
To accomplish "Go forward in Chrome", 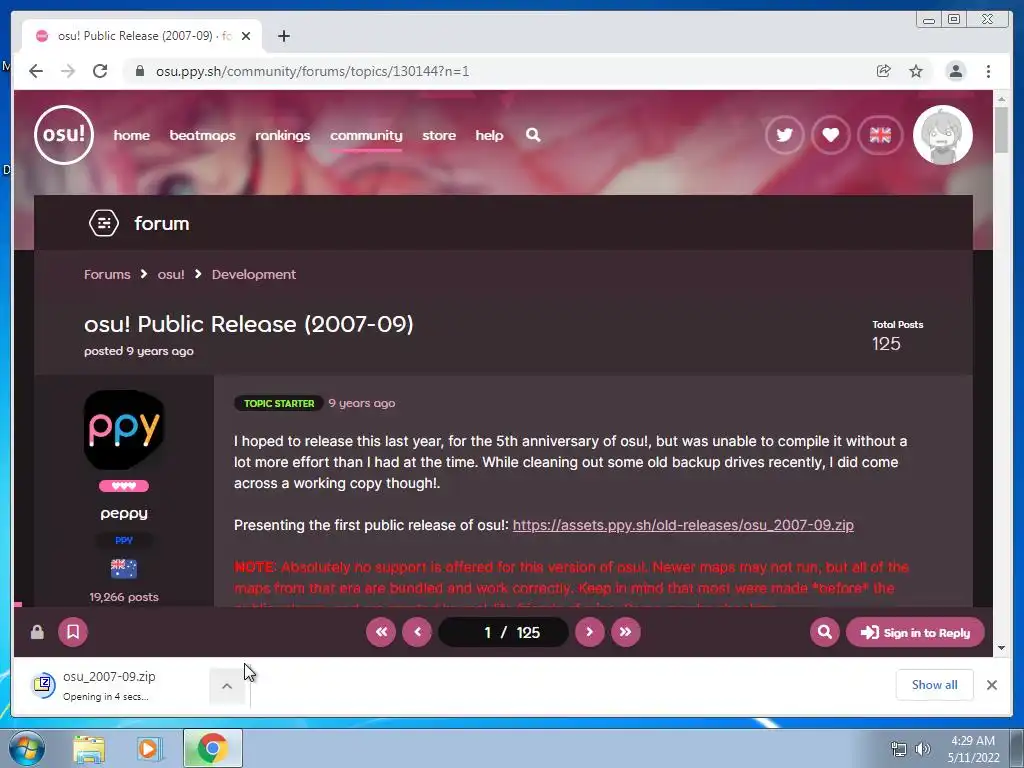I will pyautogui.click(x=68, y=71).
